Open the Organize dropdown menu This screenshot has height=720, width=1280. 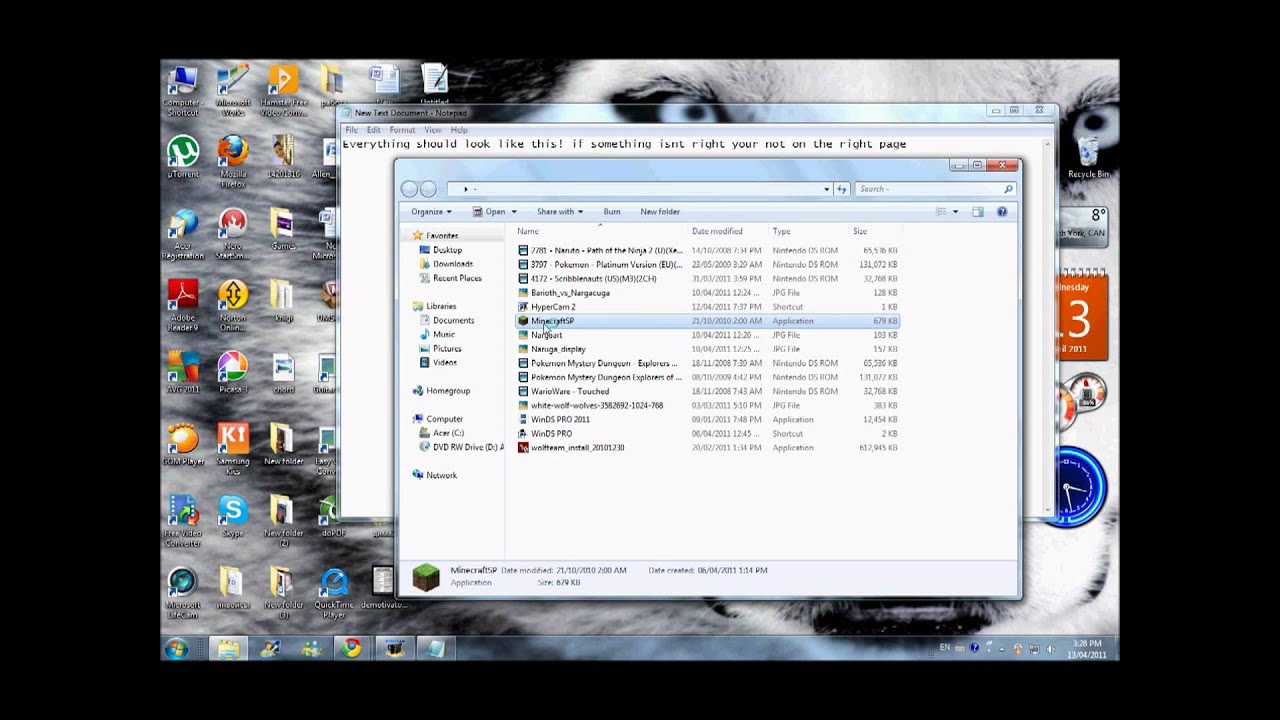431,212
